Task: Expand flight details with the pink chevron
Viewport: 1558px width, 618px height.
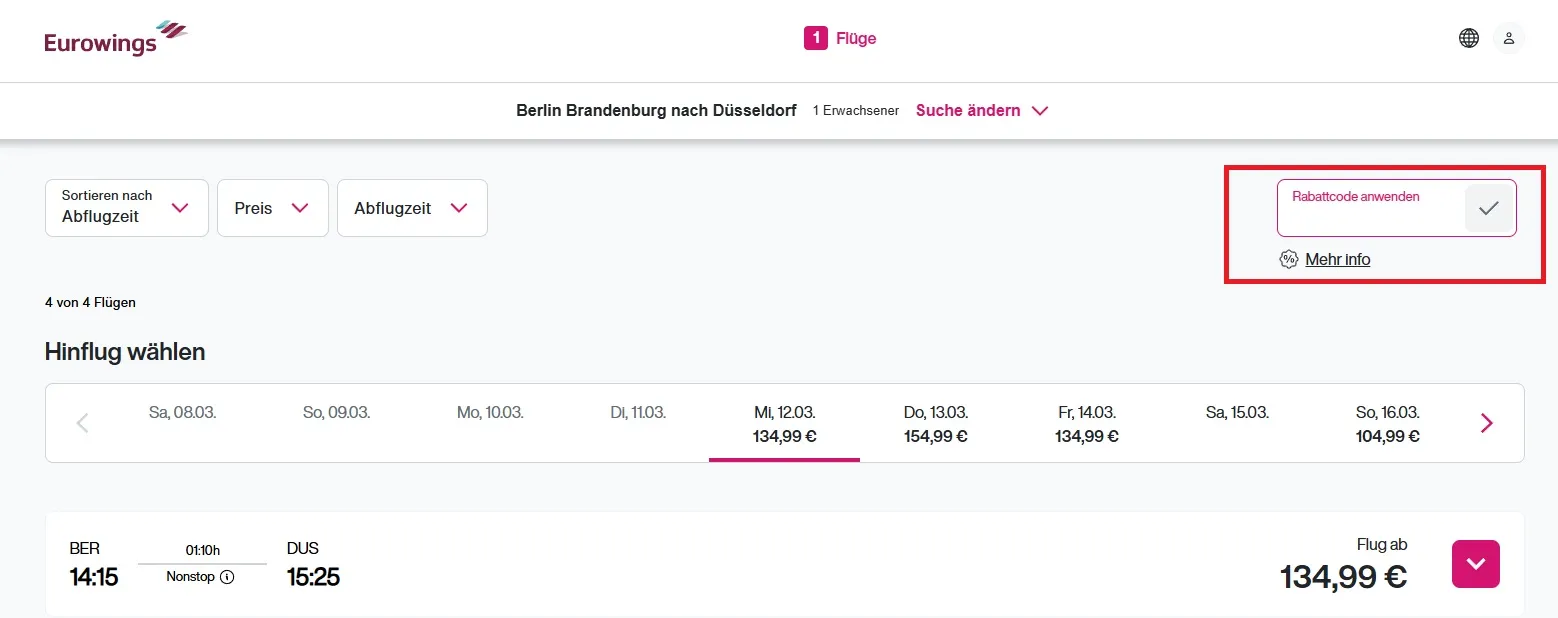Action: [x=1475, y=563]
